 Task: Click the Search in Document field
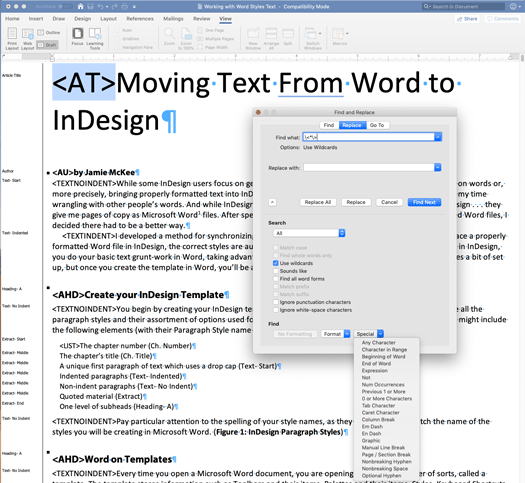point(463,6)
